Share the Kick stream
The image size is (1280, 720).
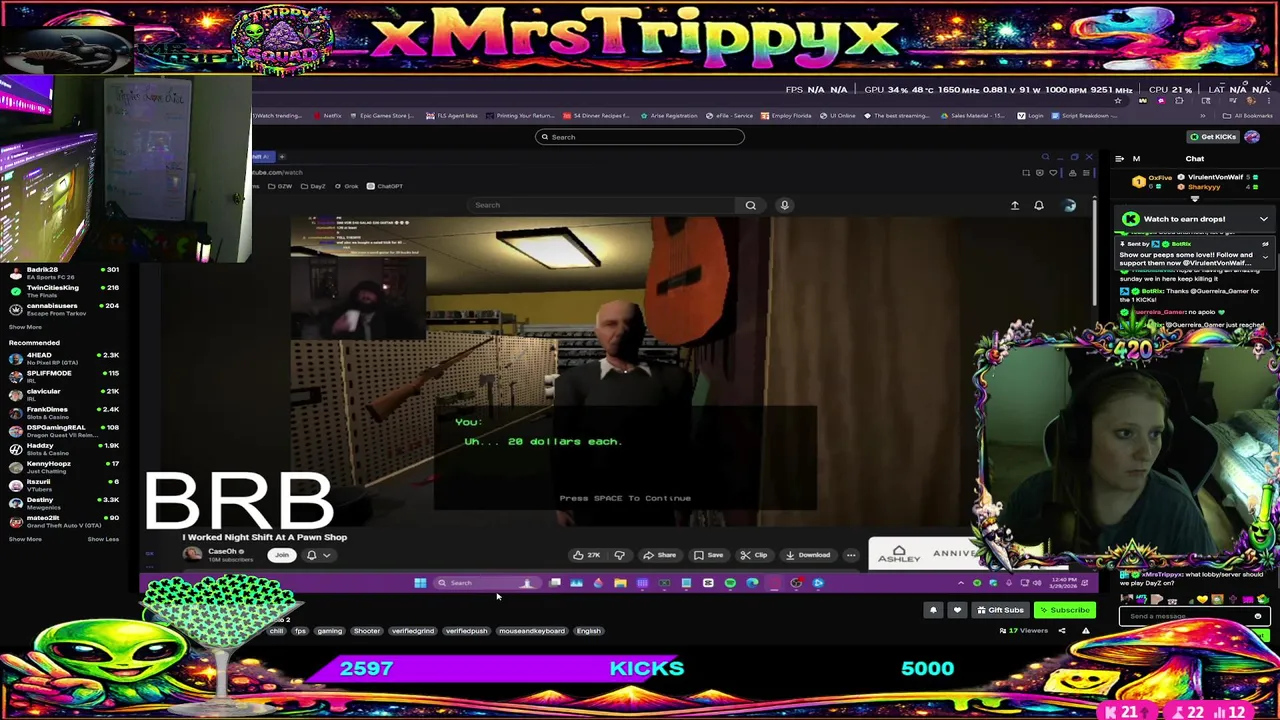pos(1062,631)
